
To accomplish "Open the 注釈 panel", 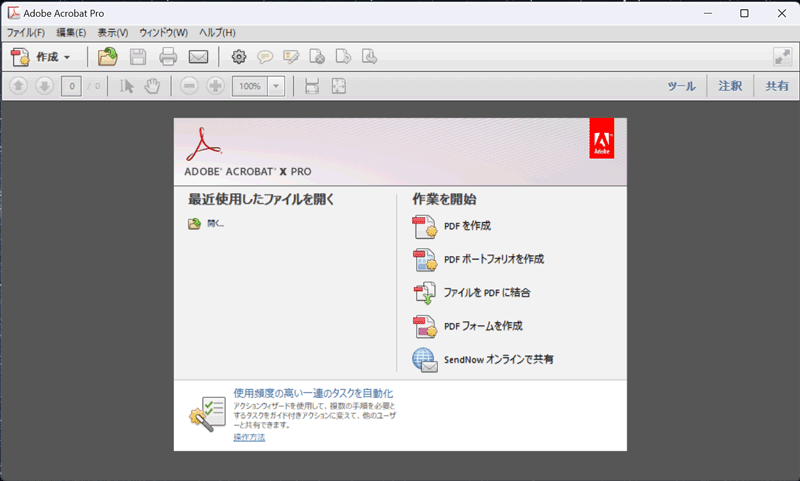I will click(x=730, y=86).
